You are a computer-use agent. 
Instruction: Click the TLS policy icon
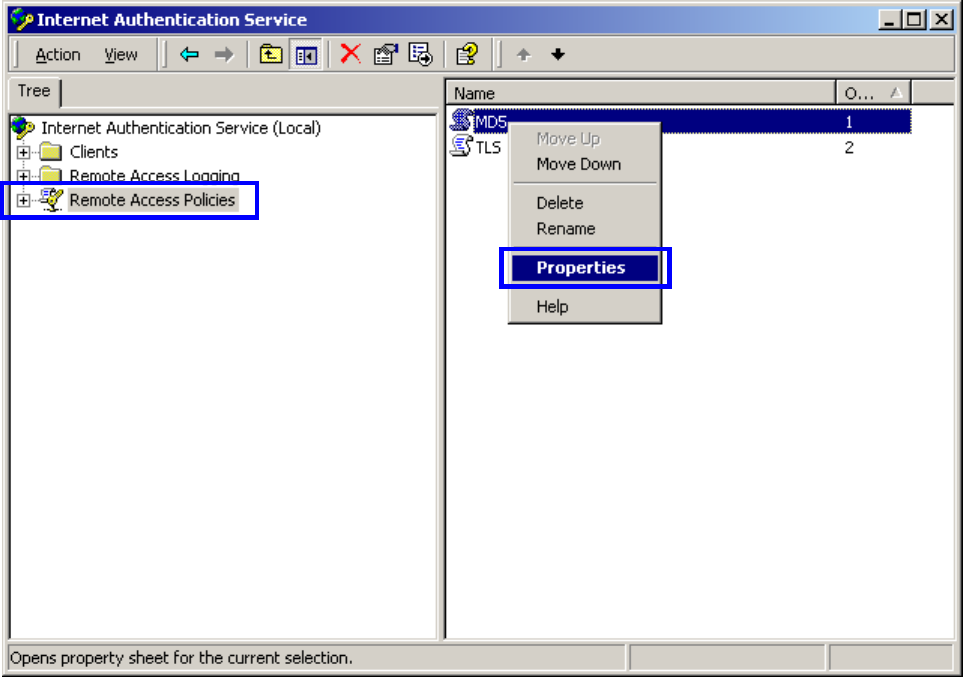tap(461, 146)
